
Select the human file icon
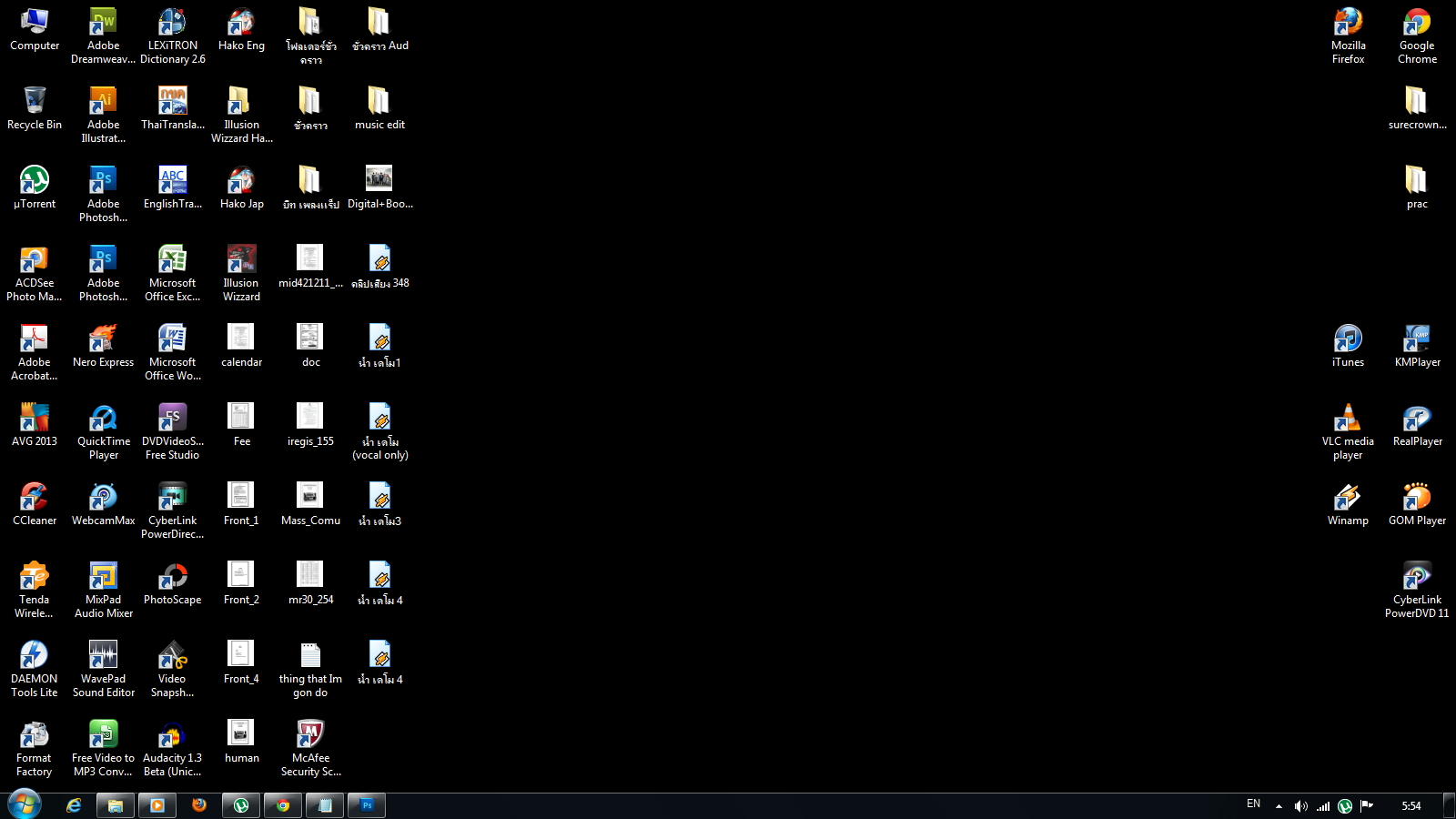coord(242,742)
